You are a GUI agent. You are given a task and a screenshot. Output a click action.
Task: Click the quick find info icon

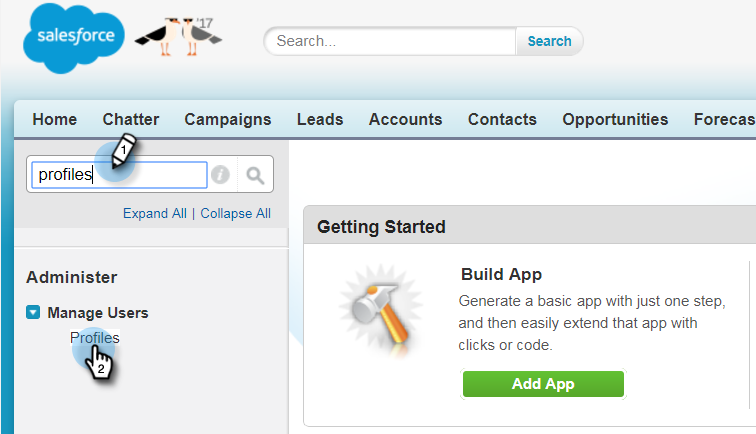tap(220, 174)
